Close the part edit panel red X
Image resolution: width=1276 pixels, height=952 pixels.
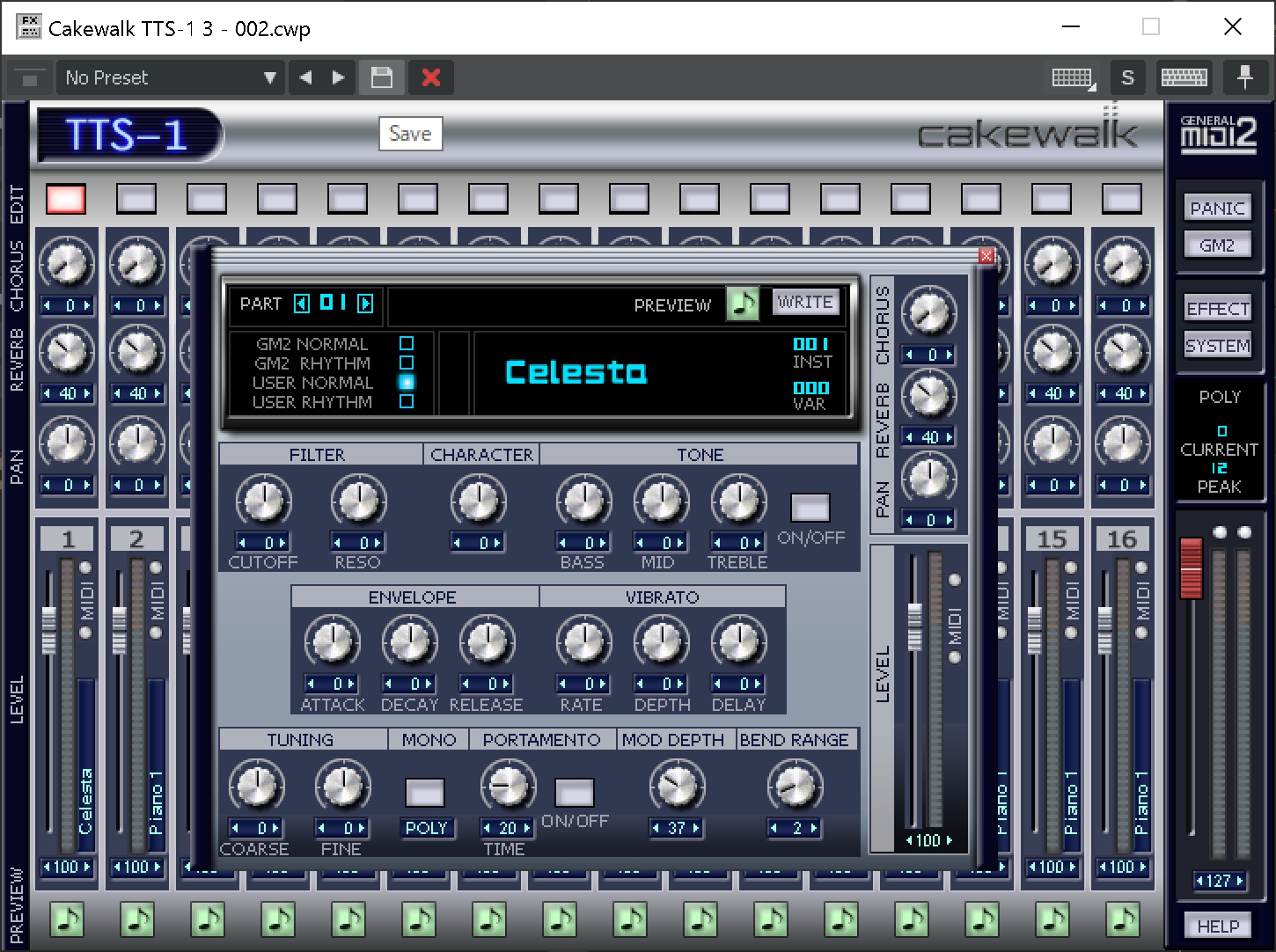[986, 255]
